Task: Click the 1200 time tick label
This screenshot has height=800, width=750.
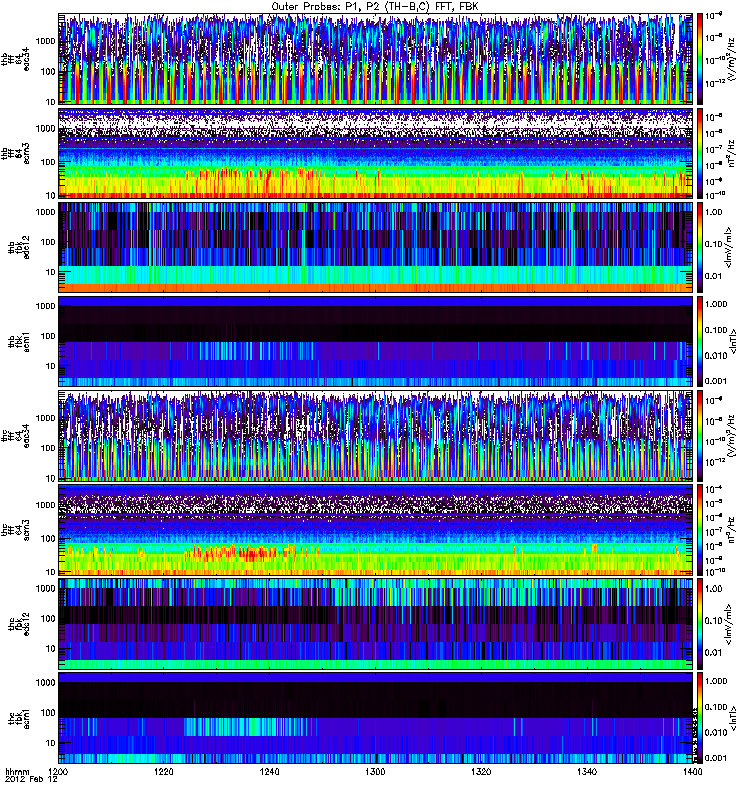Action: (x=60, y=774)
